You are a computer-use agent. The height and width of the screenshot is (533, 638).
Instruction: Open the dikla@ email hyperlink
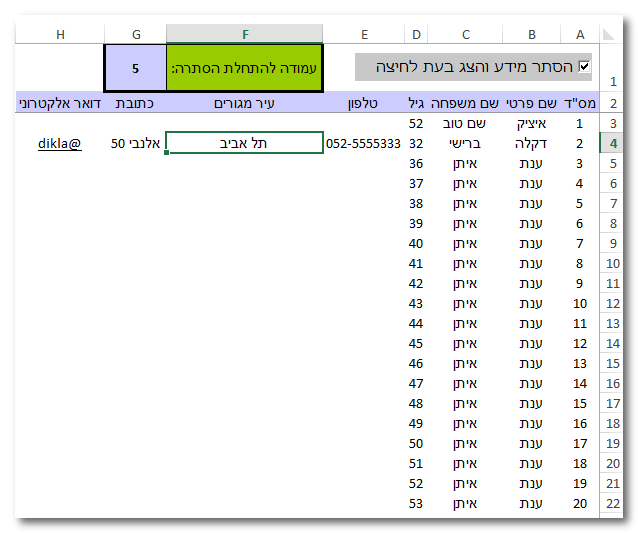click(59, 143)
